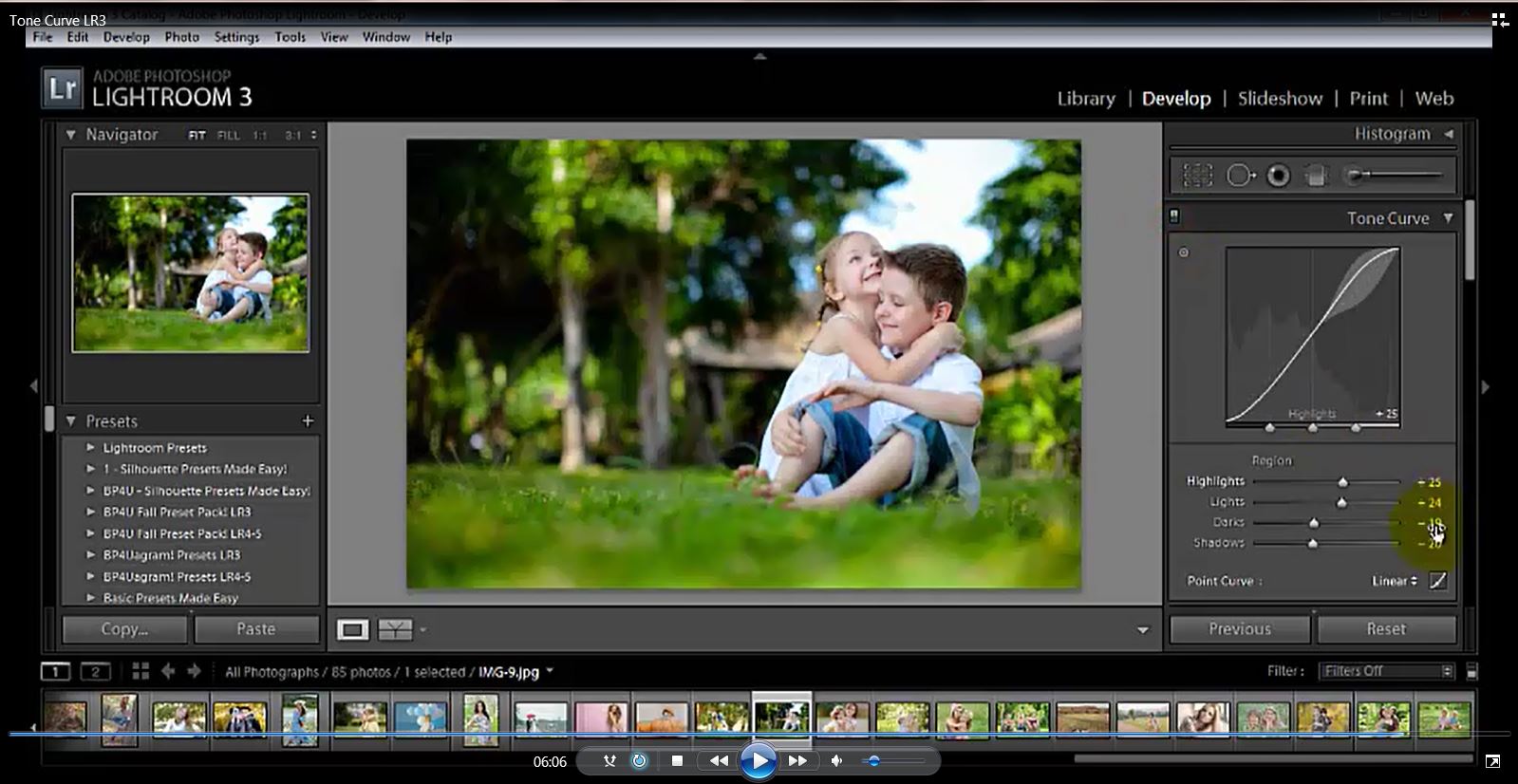1518x784 pixels.
Task: Switch to the Library module
Action: point(1086,98)
